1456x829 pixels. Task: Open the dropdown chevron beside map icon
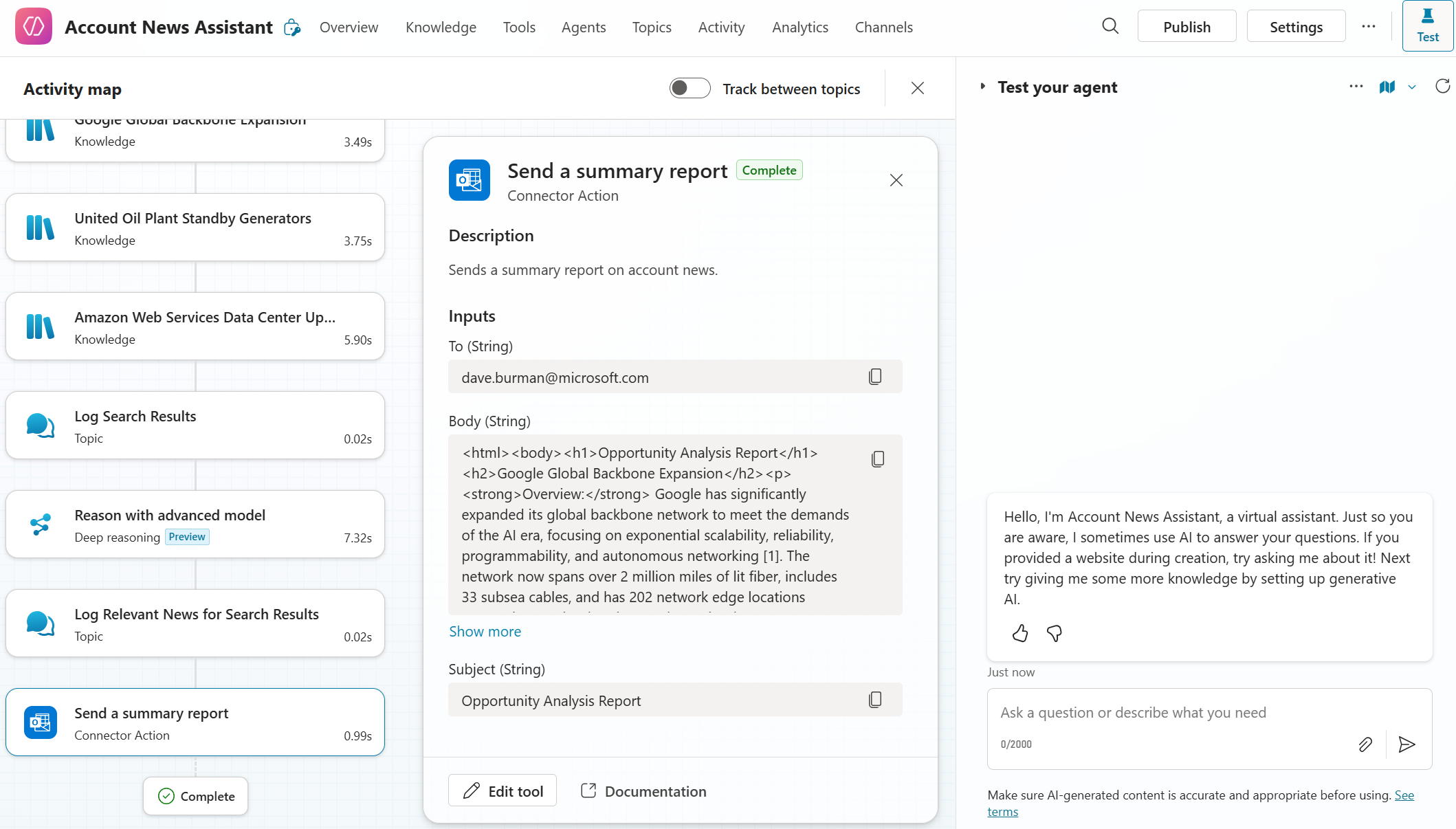click(x=1412, y=87)
